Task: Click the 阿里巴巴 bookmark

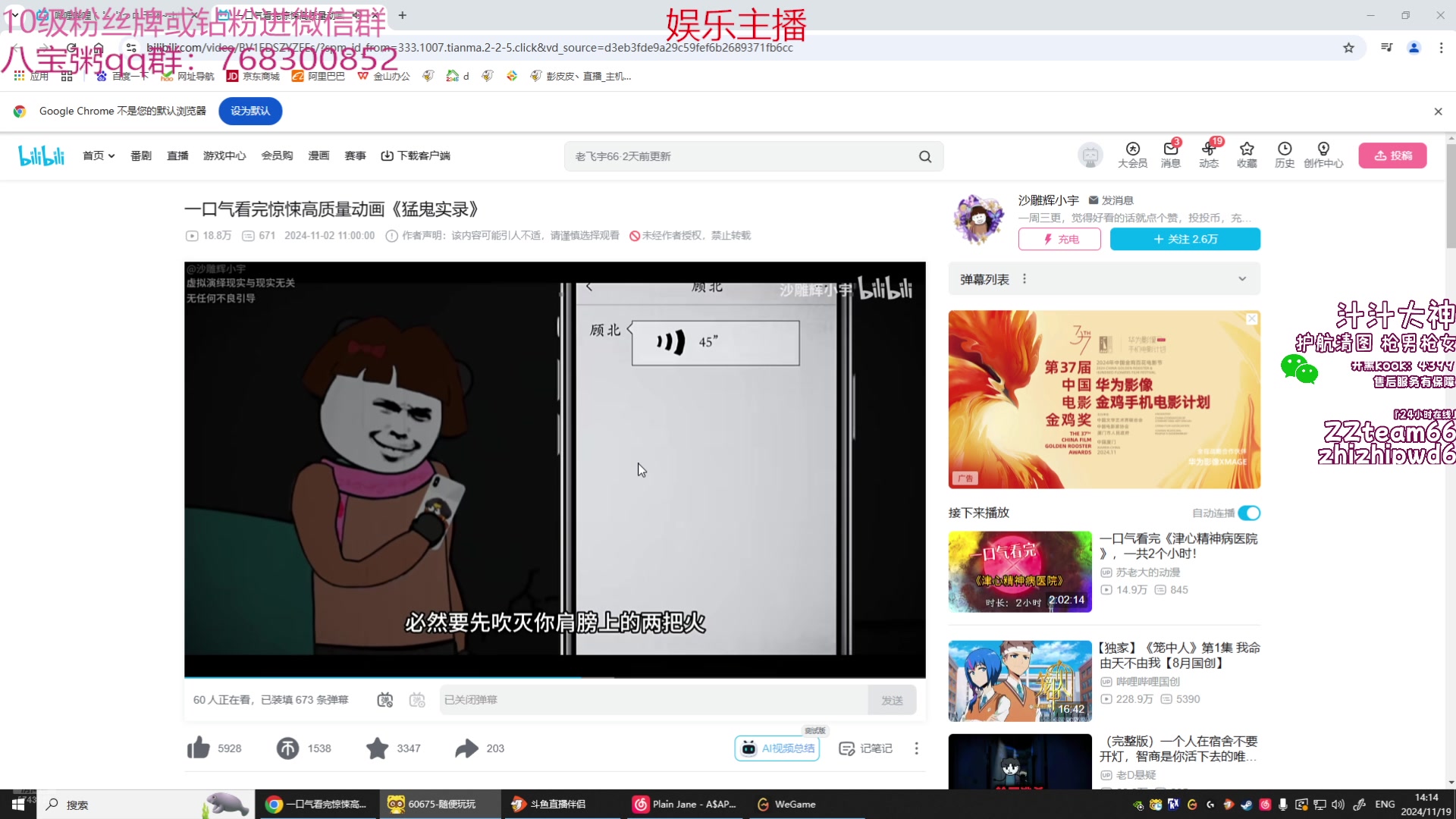Action: click(x=318, y=76)
